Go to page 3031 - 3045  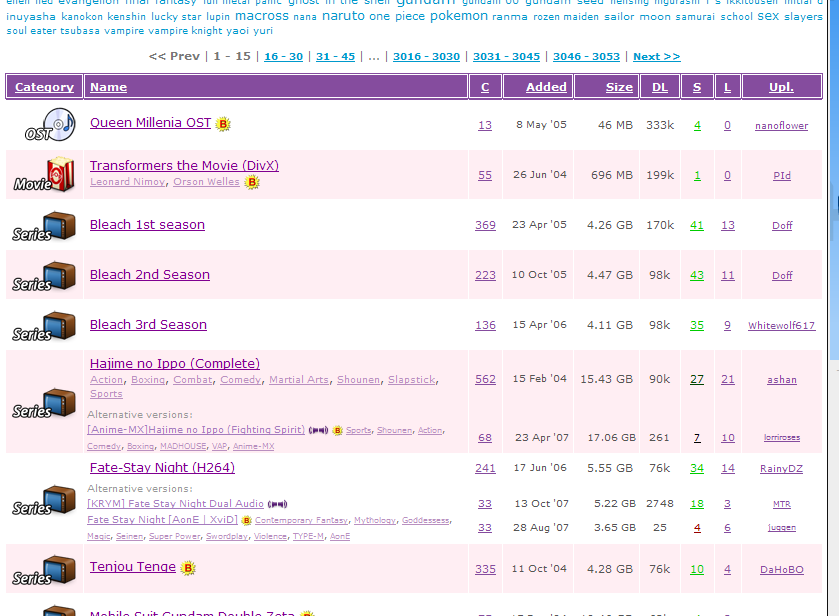[x=506, y=56]
